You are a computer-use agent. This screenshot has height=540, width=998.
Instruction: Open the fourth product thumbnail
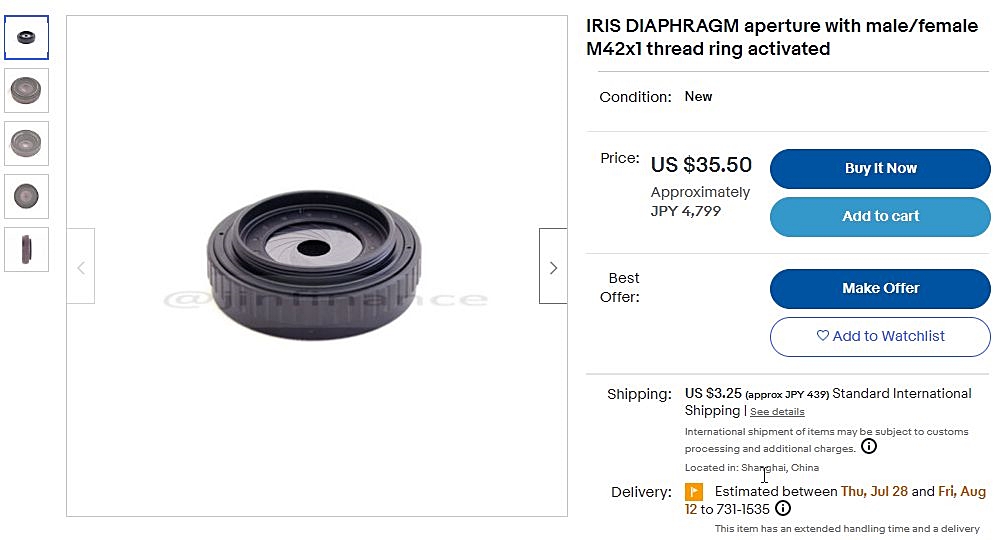[26, 196]
